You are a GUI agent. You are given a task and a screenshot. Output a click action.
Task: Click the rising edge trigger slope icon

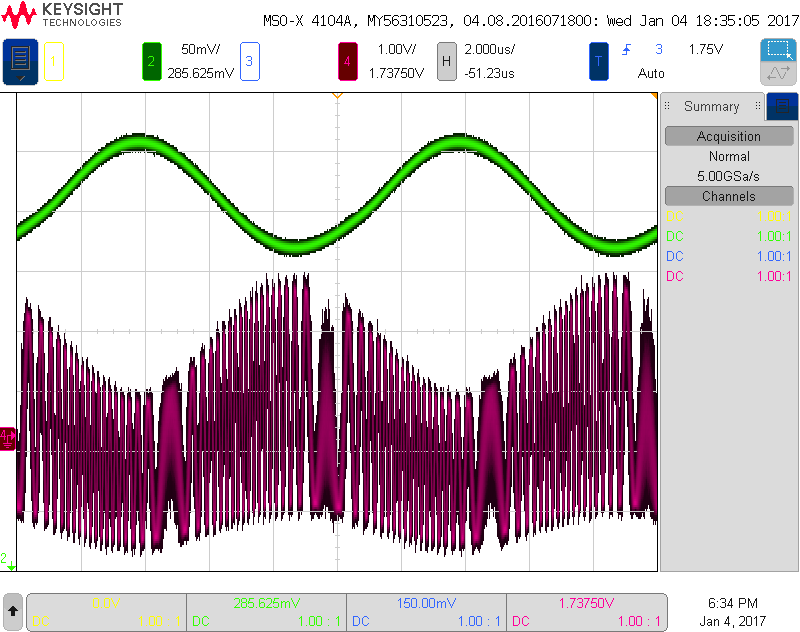tap(627, 49)
